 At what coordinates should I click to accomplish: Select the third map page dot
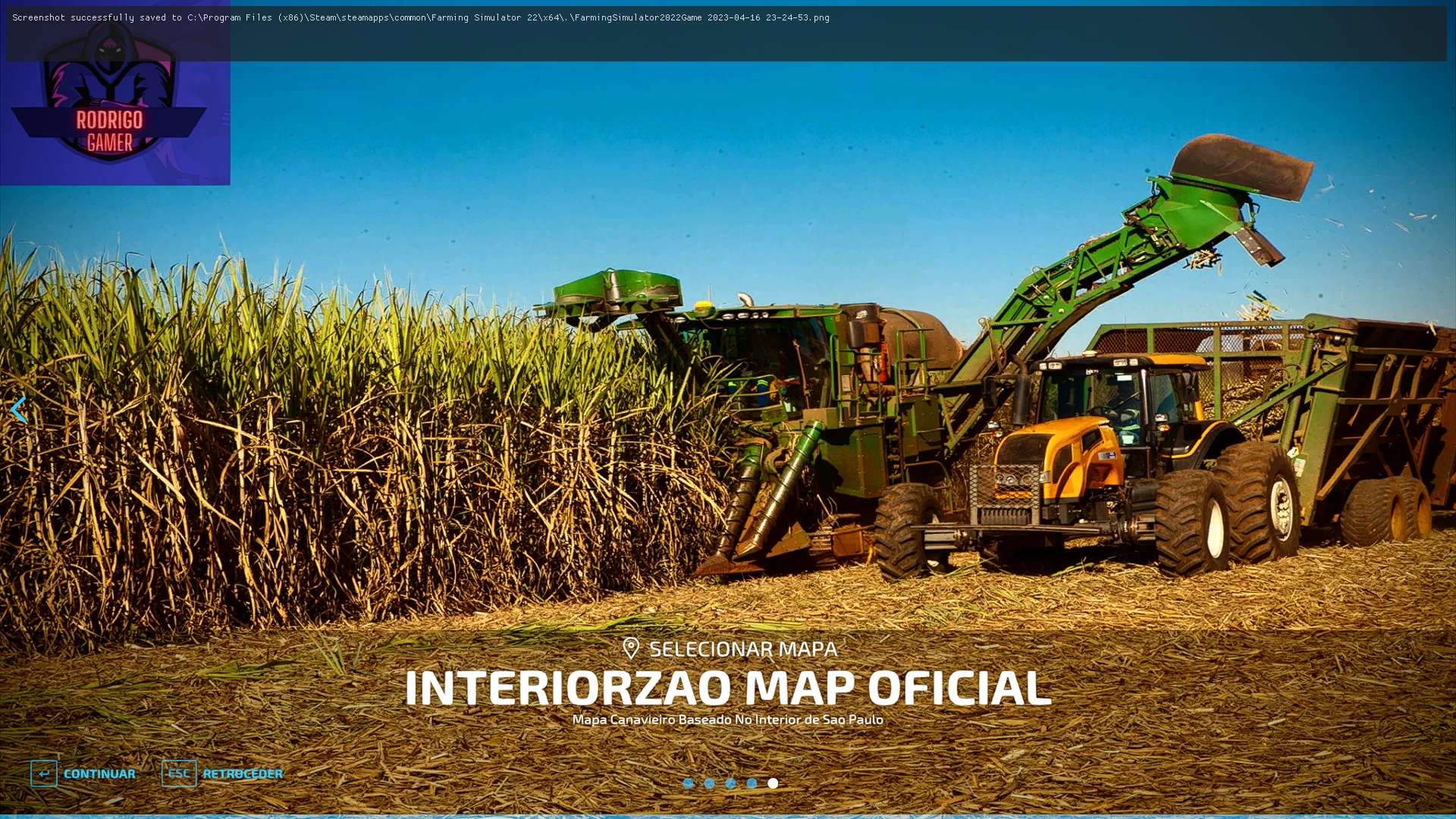tap(730, 783)
